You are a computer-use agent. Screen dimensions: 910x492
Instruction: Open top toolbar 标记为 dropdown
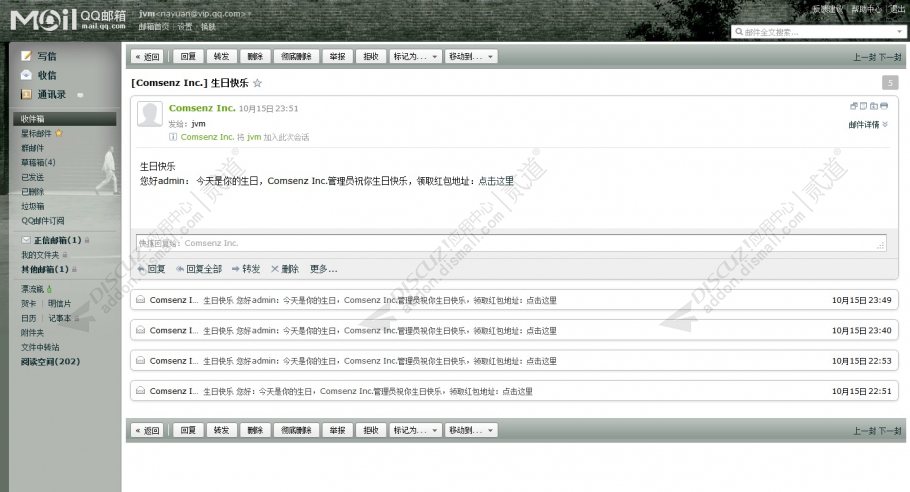(415, 56)
